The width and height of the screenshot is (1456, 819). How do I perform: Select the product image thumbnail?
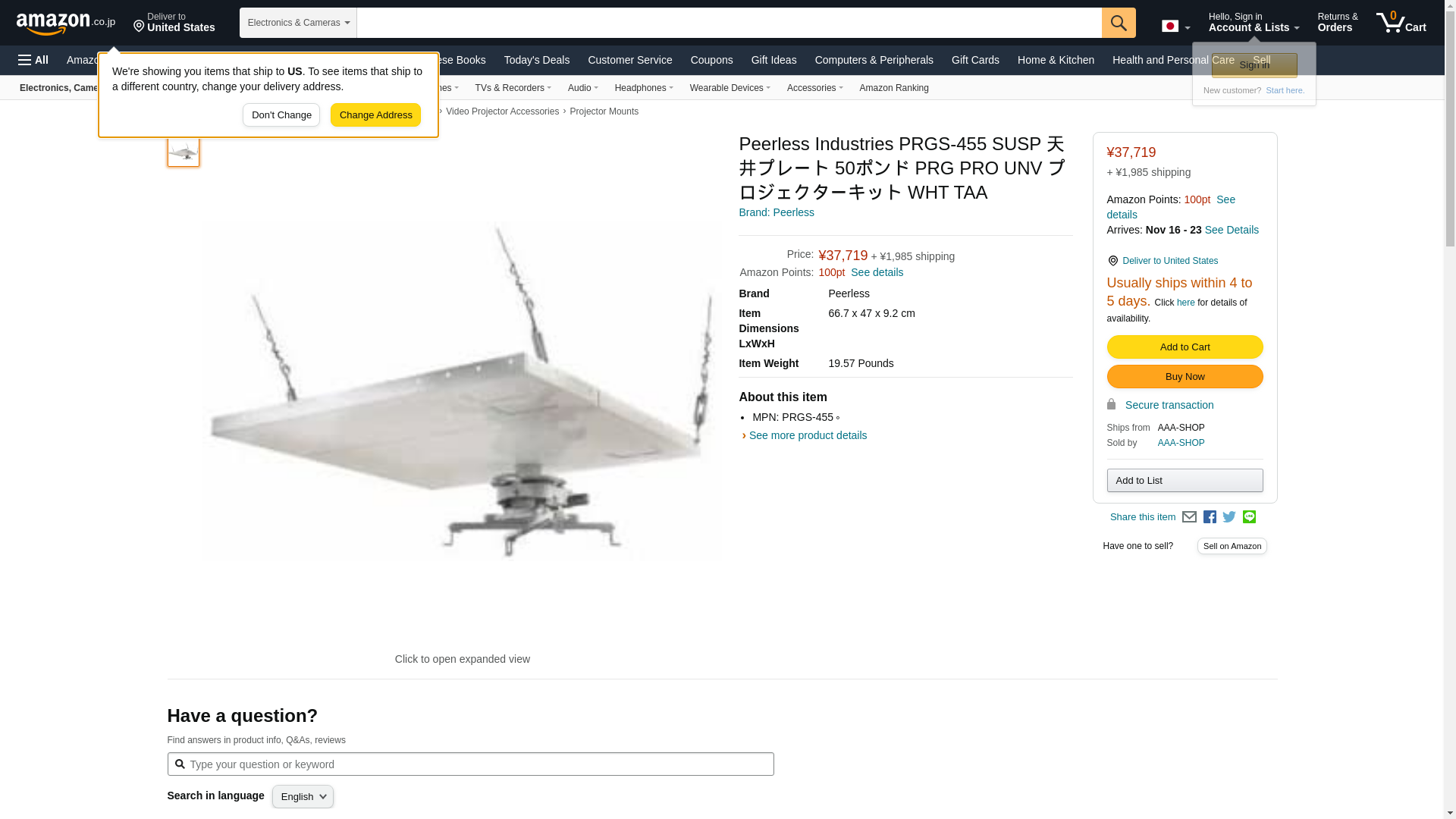pyautogui.click(x=183, y=150)
